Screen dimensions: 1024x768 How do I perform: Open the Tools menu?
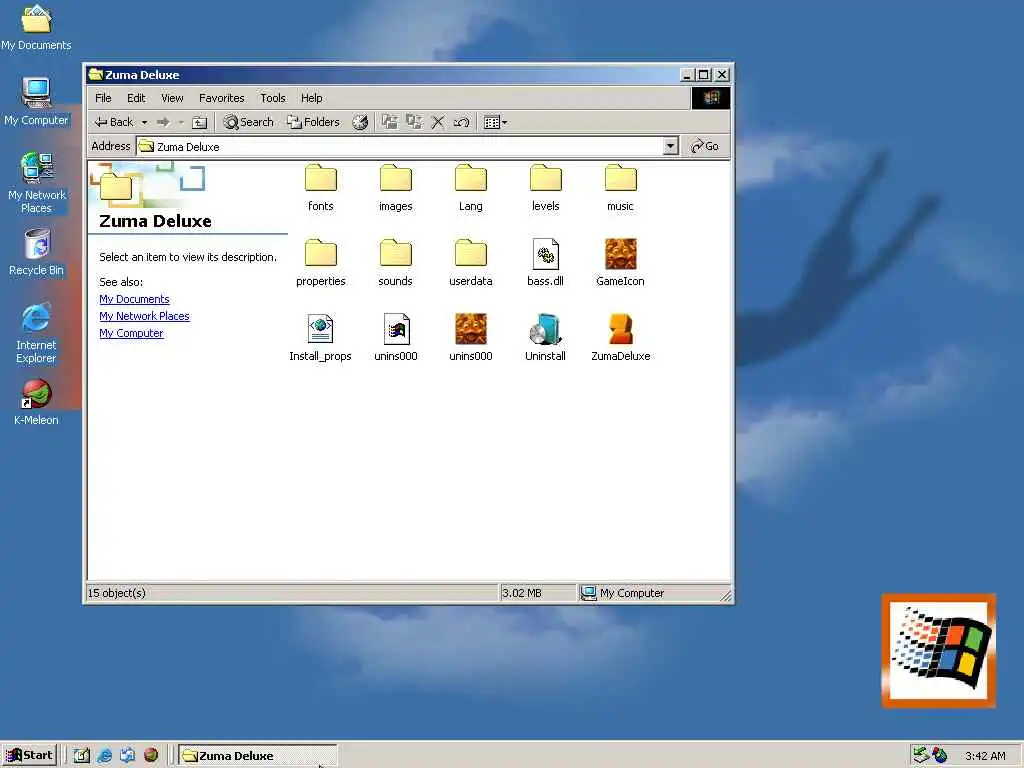[x=273, y=98]
